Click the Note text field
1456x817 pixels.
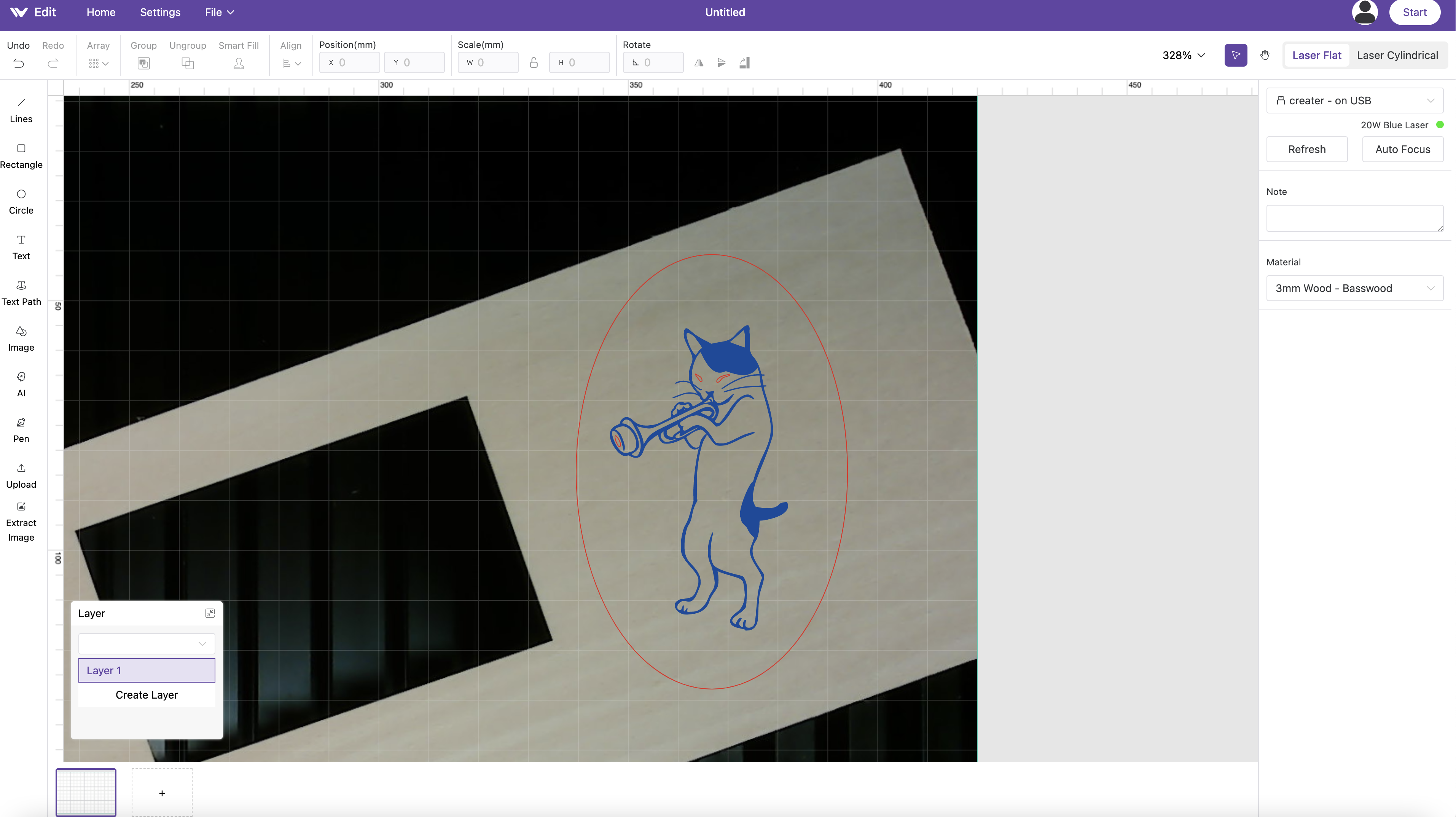pos(1354,218)
